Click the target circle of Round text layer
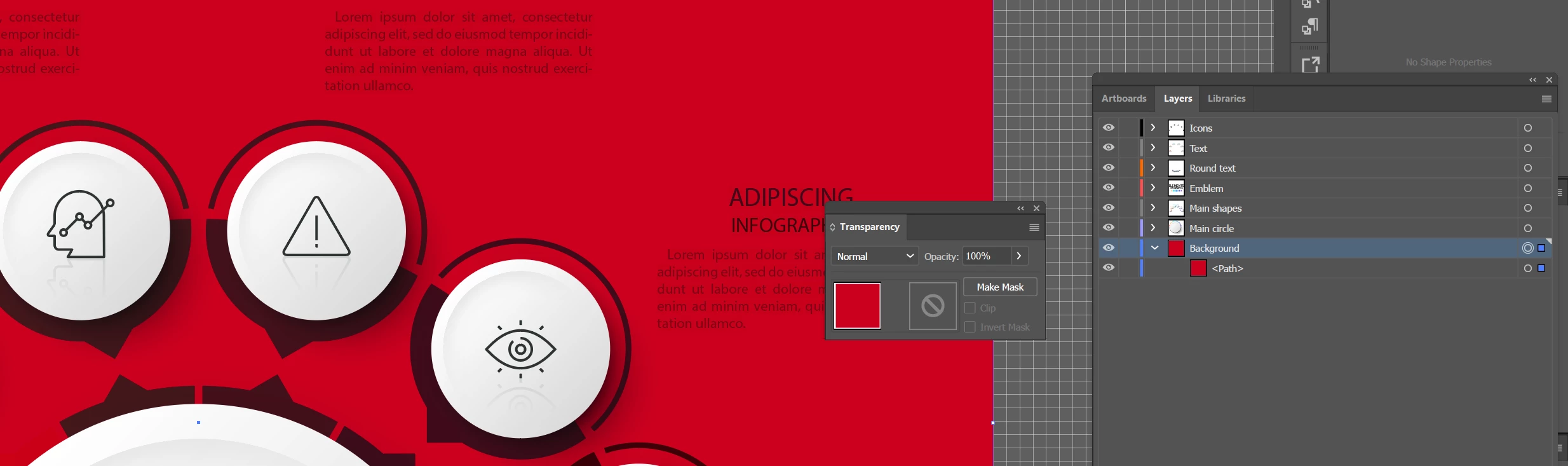Image resolution: width=1568 pixels, height=466 pixels. pos(1527,168)
